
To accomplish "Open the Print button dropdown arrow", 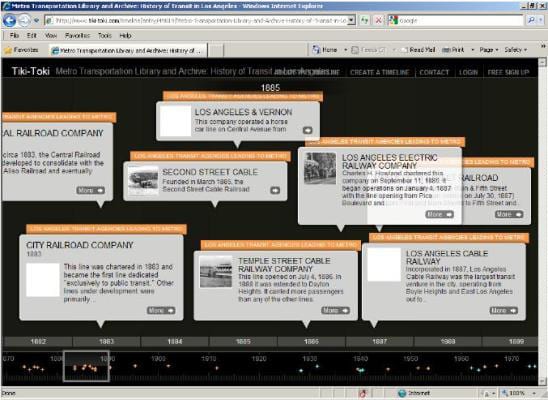I will pyautogui.click(x=473, y=50).
